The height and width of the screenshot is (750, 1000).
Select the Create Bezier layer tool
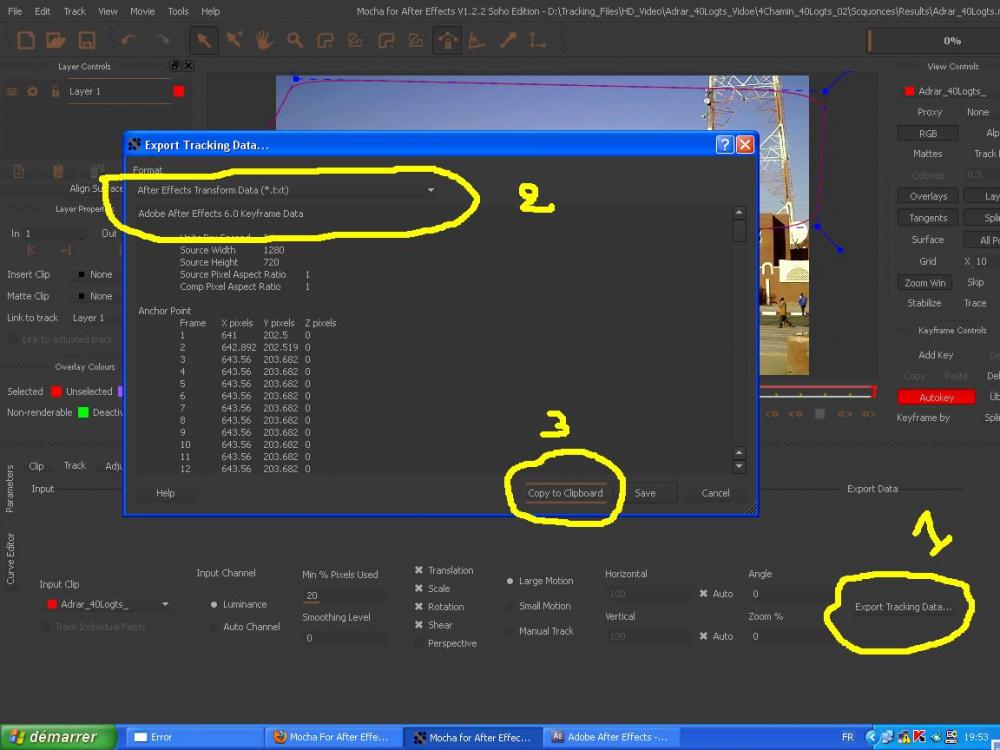(x=386, y=41)
